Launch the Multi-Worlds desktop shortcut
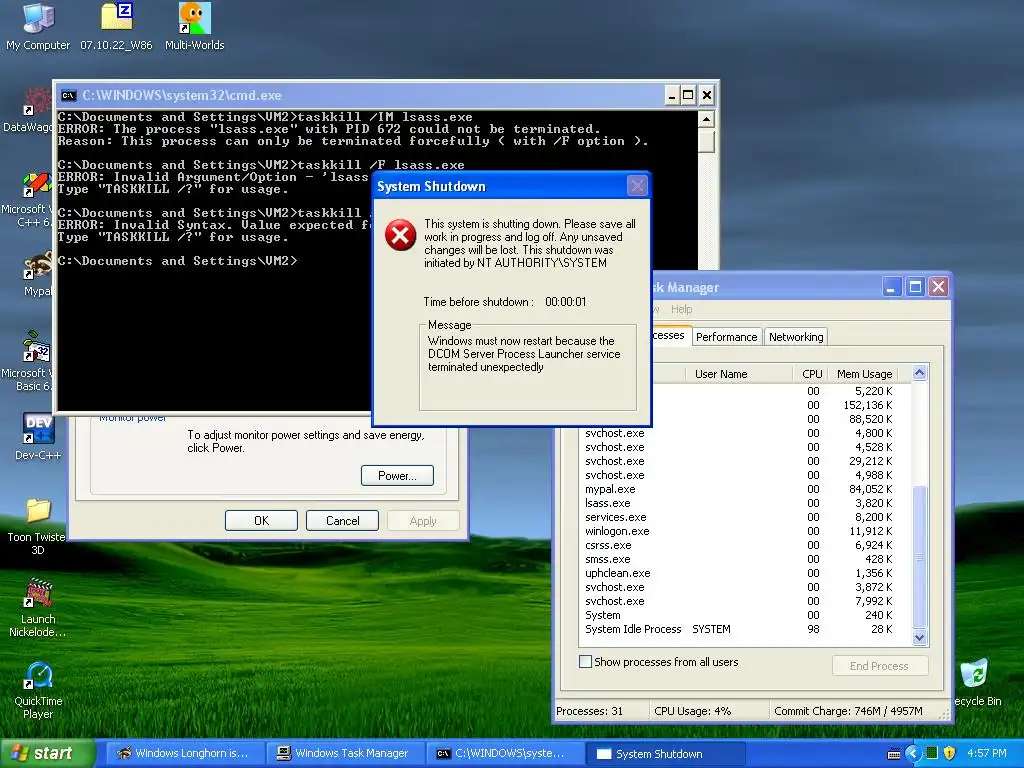The image size is (1024, 768). [194, 26]
